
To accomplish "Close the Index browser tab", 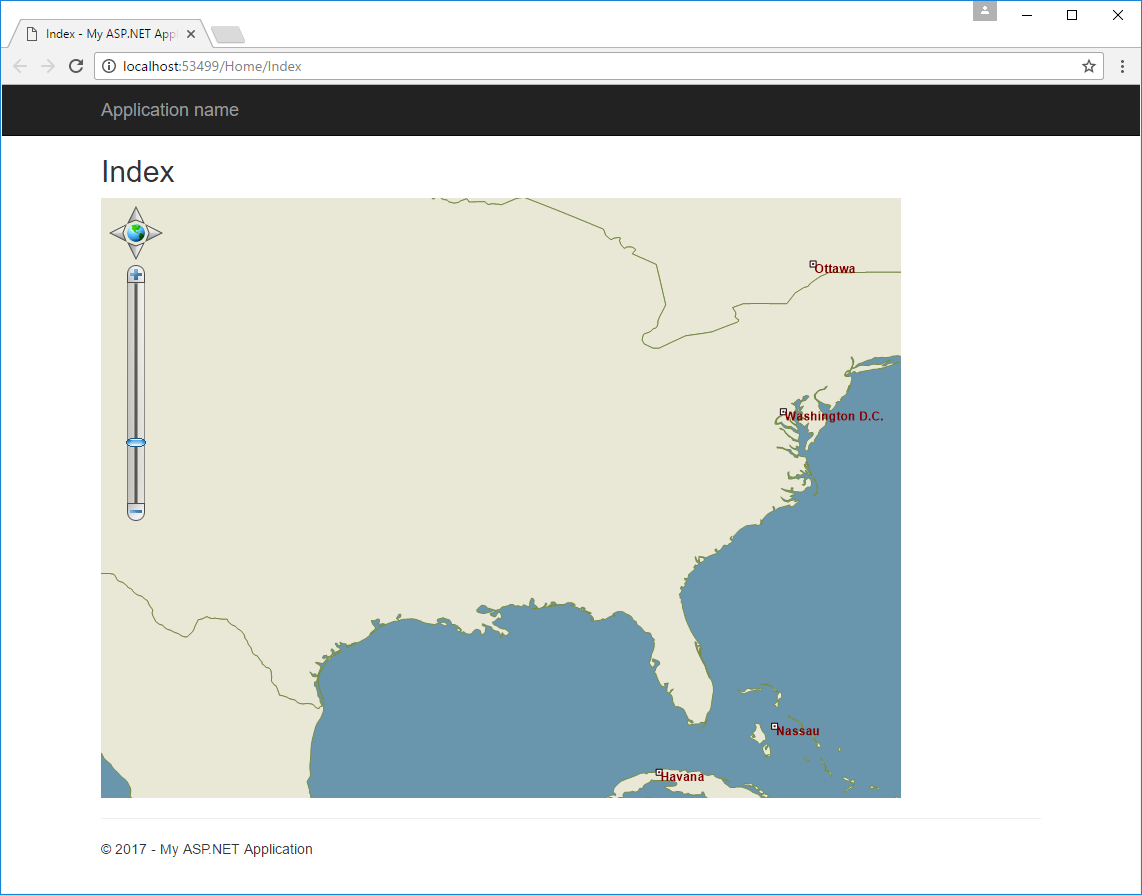I will 191,34.
